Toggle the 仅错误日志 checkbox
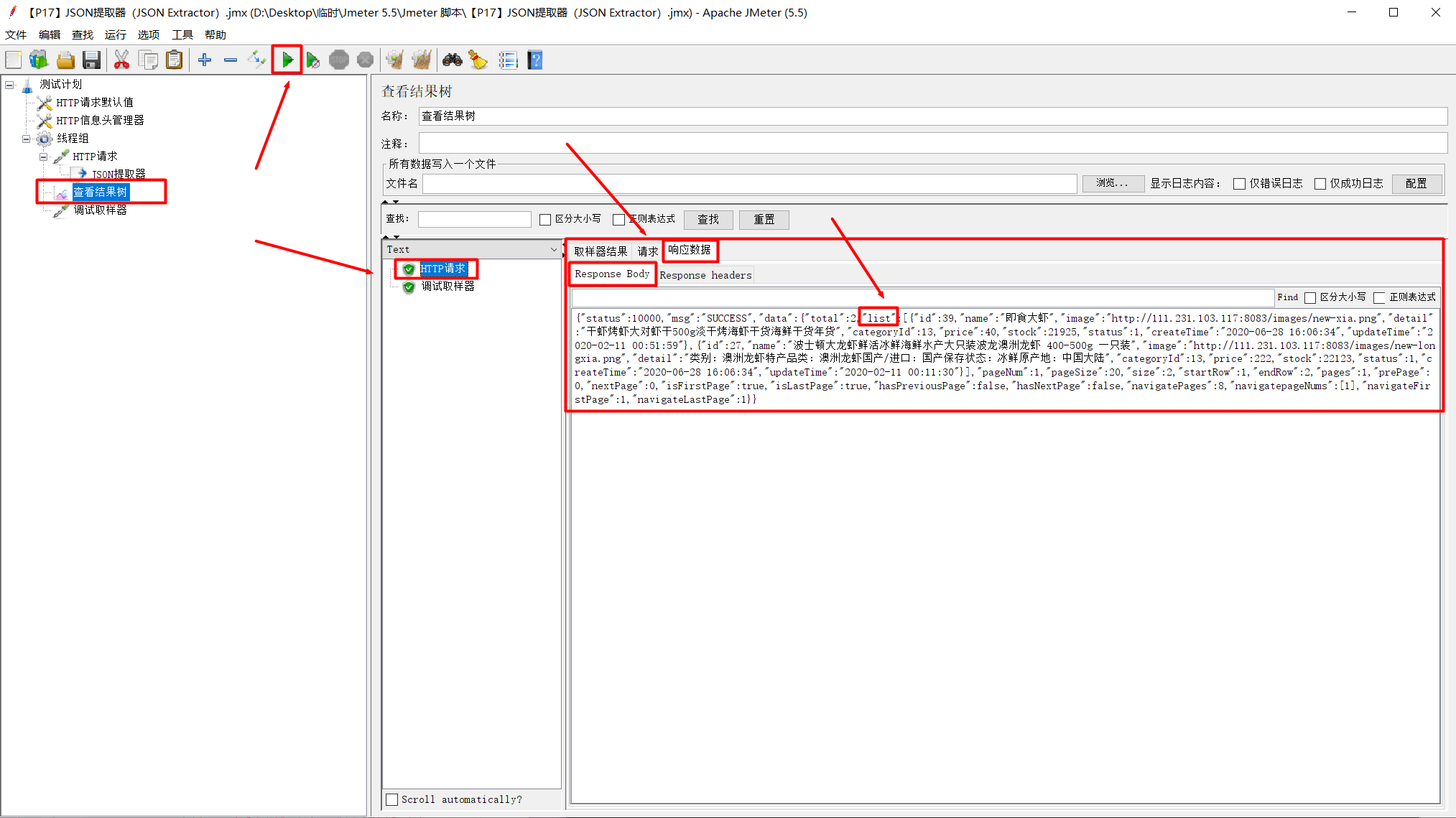The image size is (1456, 818). [1239, 184]
